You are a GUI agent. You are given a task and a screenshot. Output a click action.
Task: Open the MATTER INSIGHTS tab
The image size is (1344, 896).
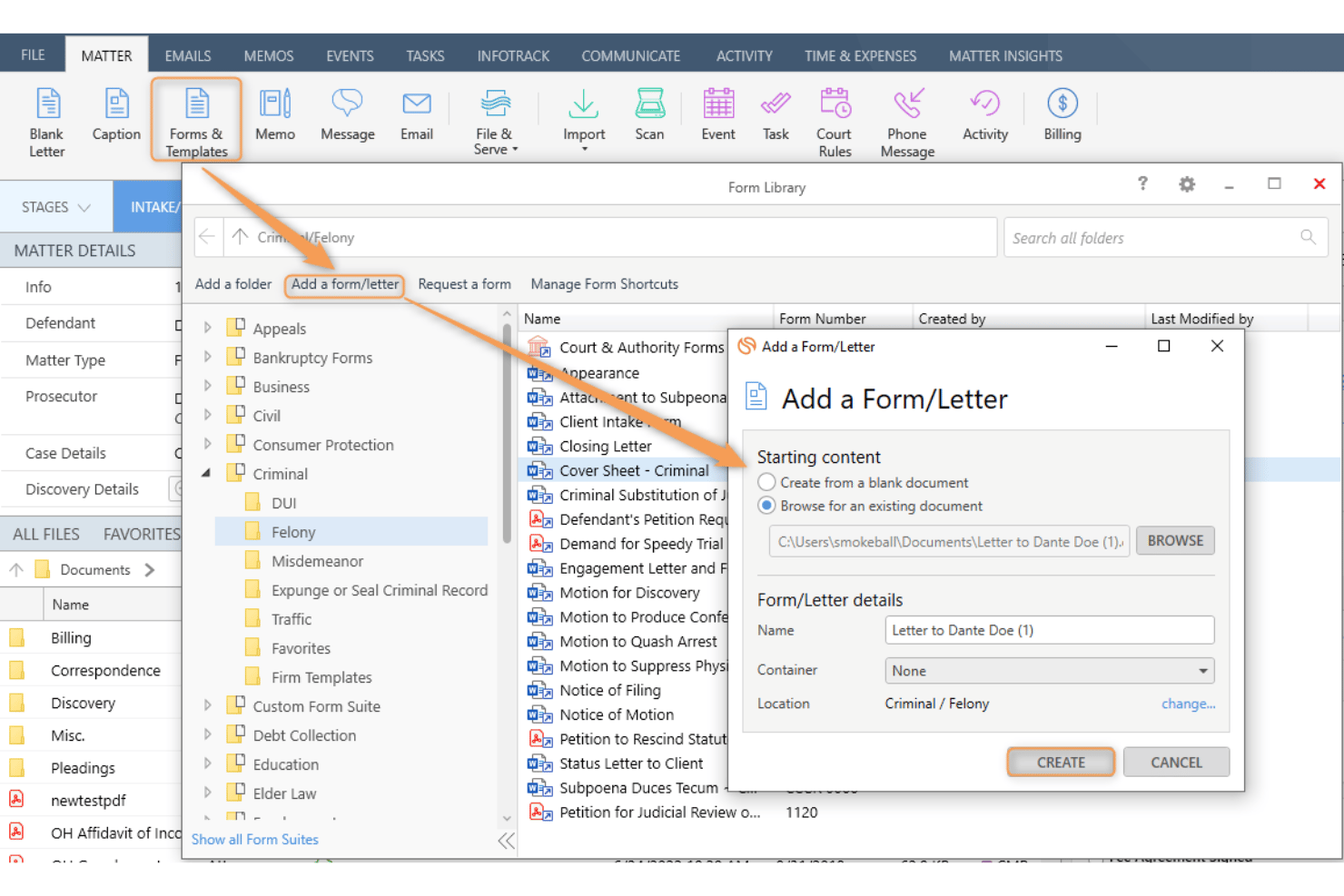click(x=1005, y=55)
